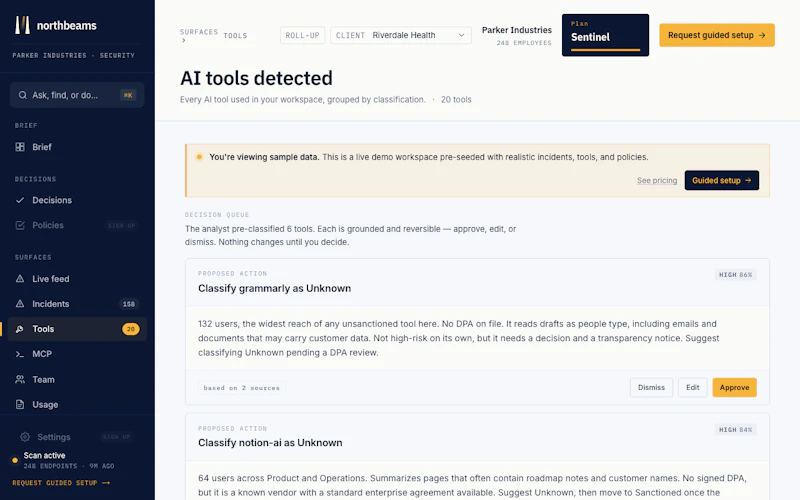Dismiss the grammarly classification proposal
The height and width of the screenshot is (500, 800).
[x=651, y=387]
